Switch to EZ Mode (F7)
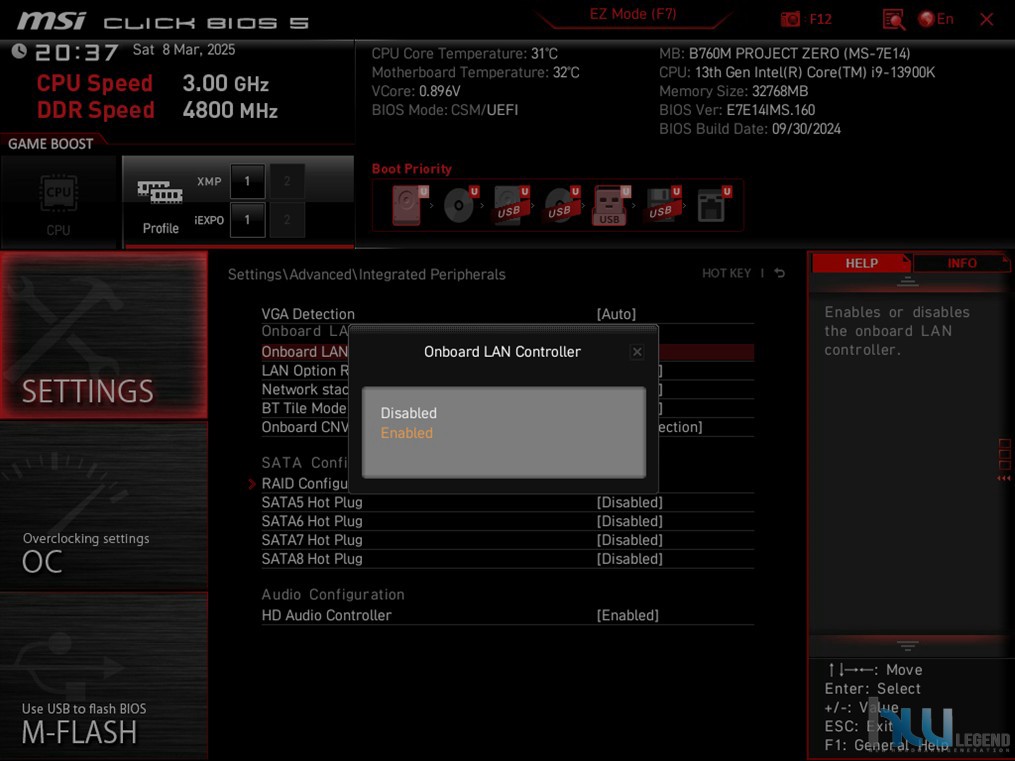The height and width of the screenshot is (761, 1015). 632,14
